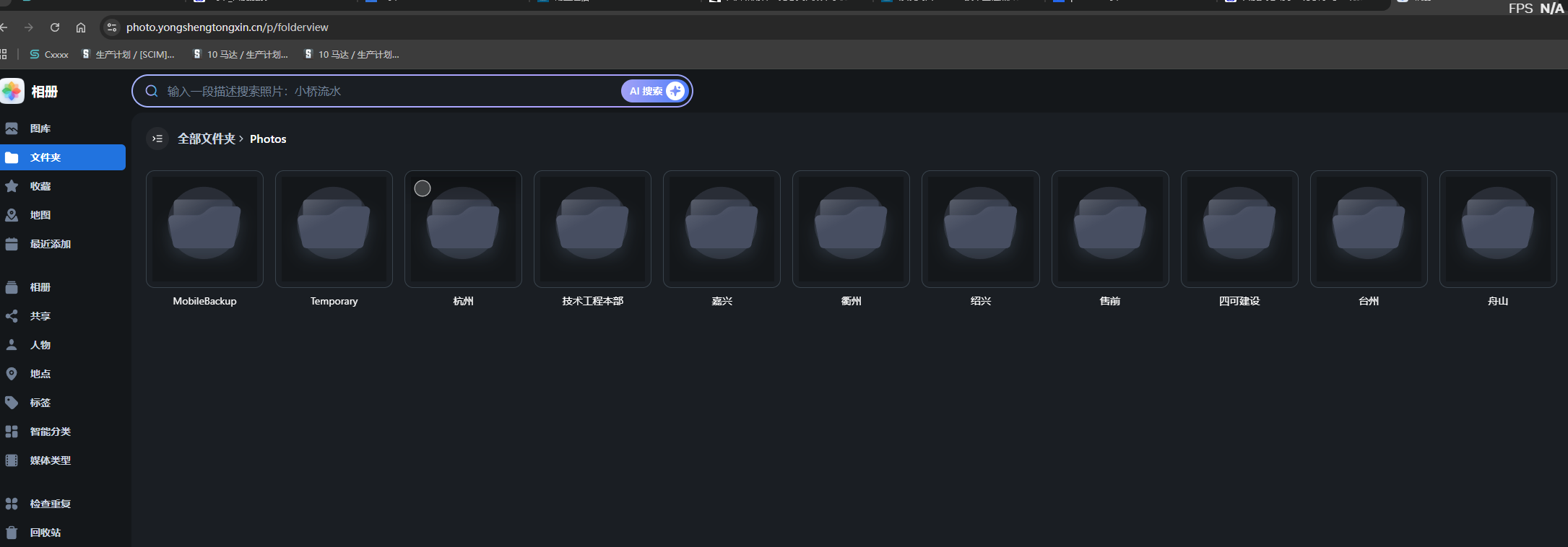Screen dimensions: 1568x547
Task: Open the 图库 gallery sidebar icon
Action: point(12,128)
